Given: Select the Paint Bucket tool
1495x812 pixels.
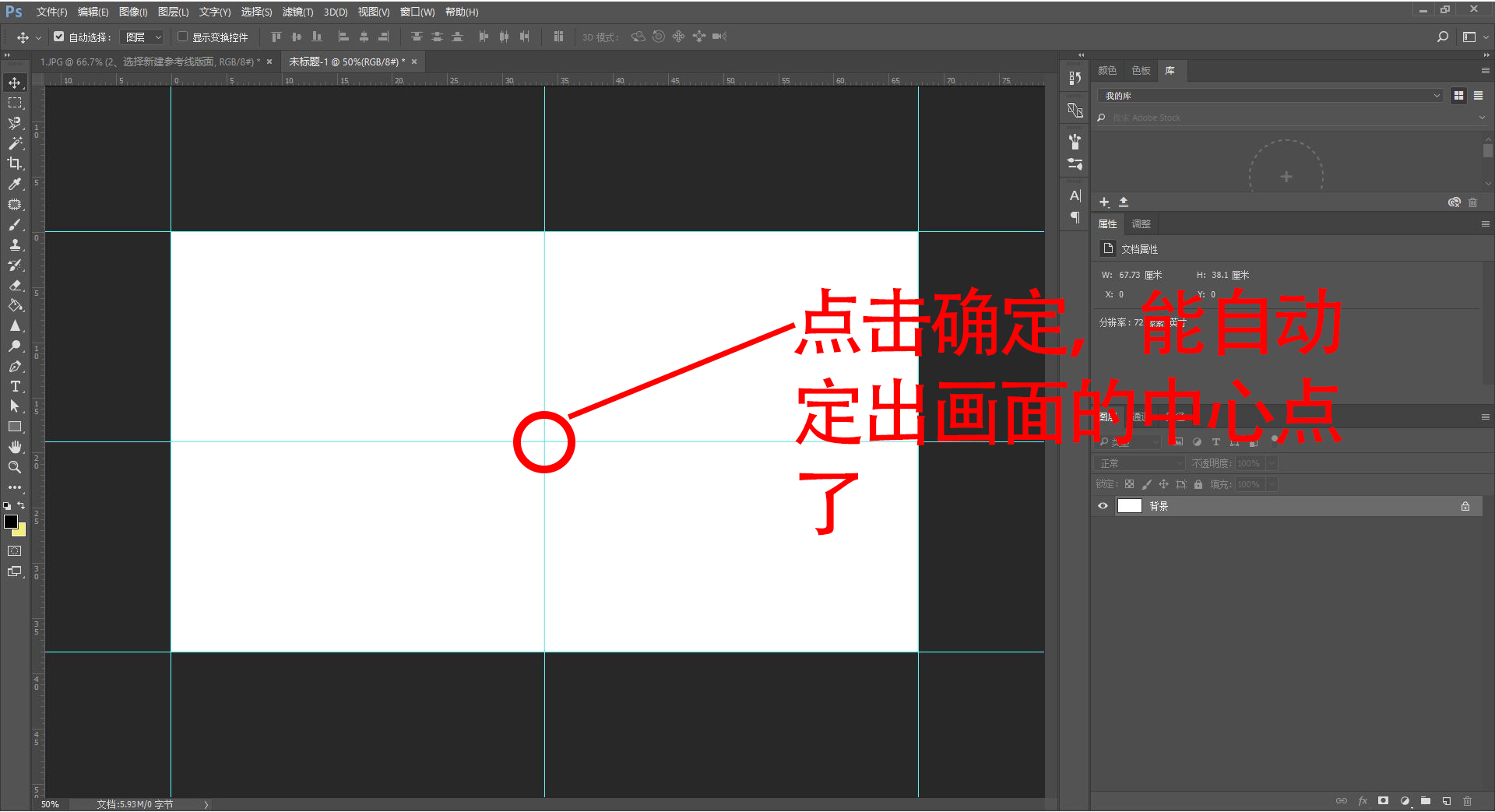Looking at the screenshot, I should (x=15, y=305).
